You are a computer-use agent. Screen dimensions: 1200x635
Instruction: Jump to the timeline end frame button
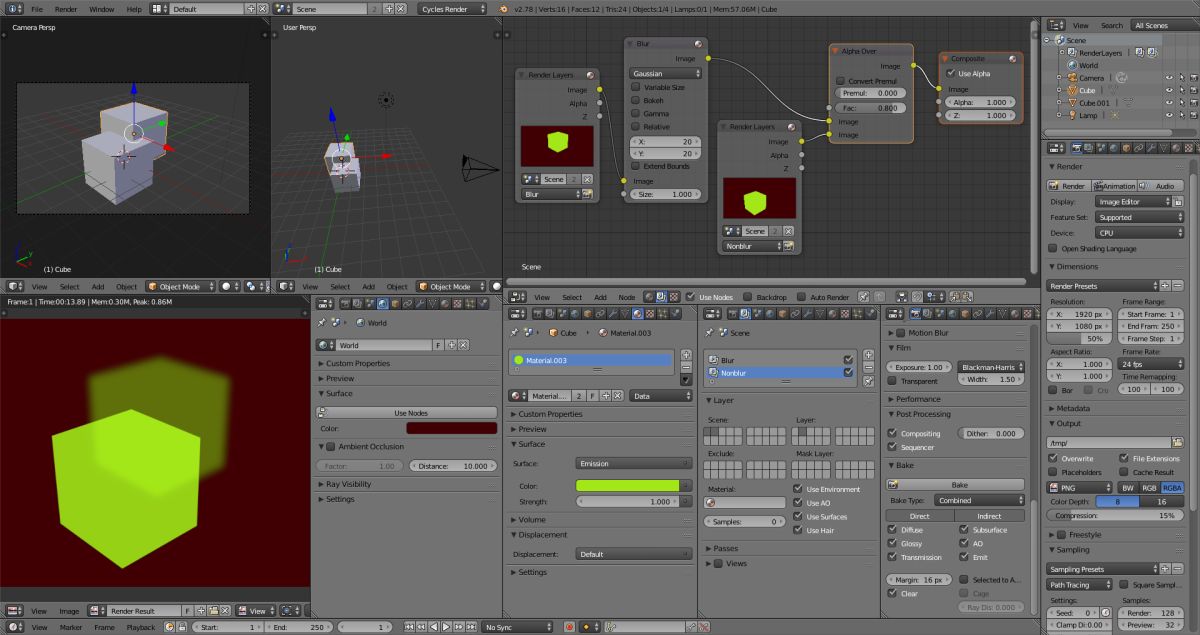pyautogui.click(x=469, y=627)
